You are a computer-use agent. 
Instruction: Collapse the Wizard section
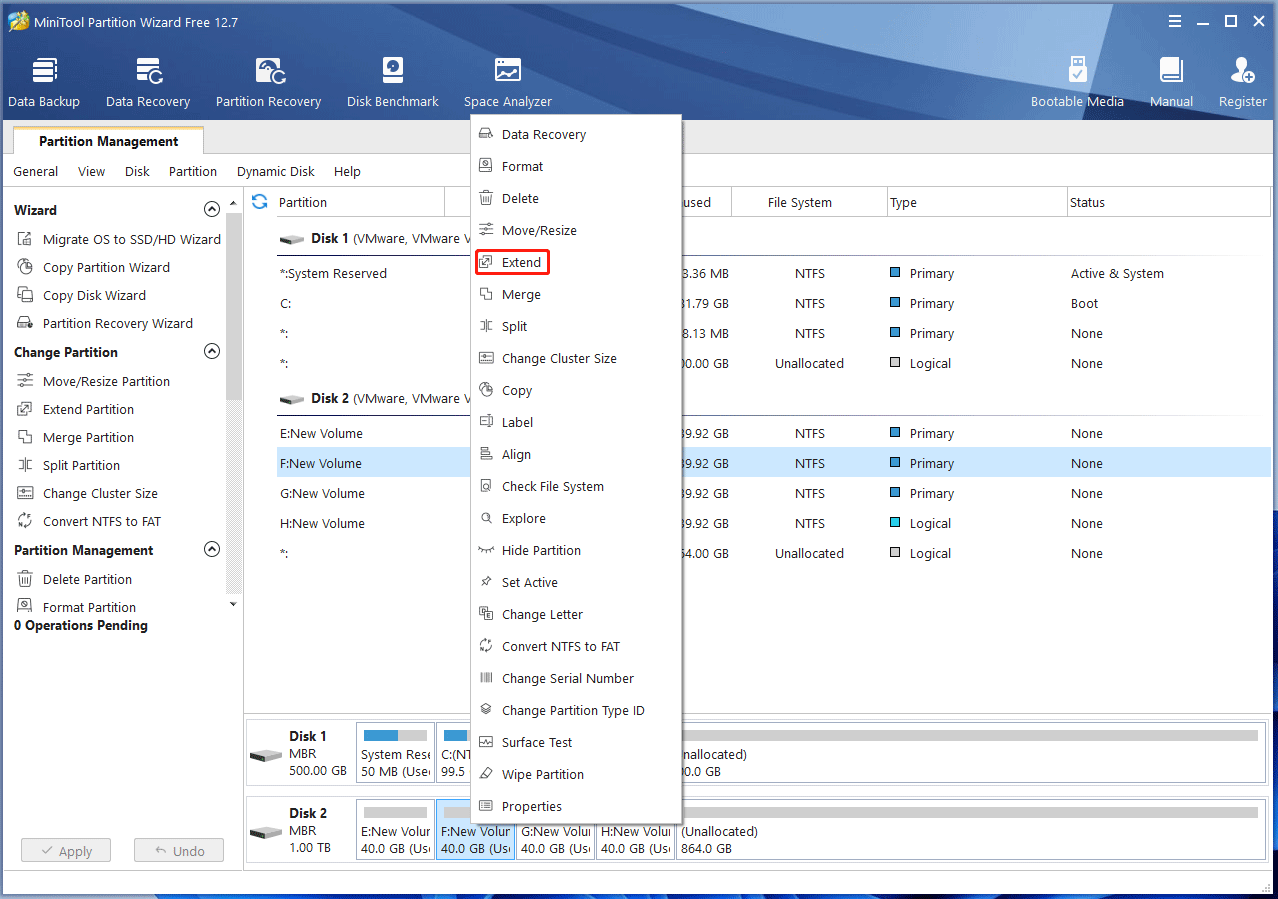pos(211,210)
